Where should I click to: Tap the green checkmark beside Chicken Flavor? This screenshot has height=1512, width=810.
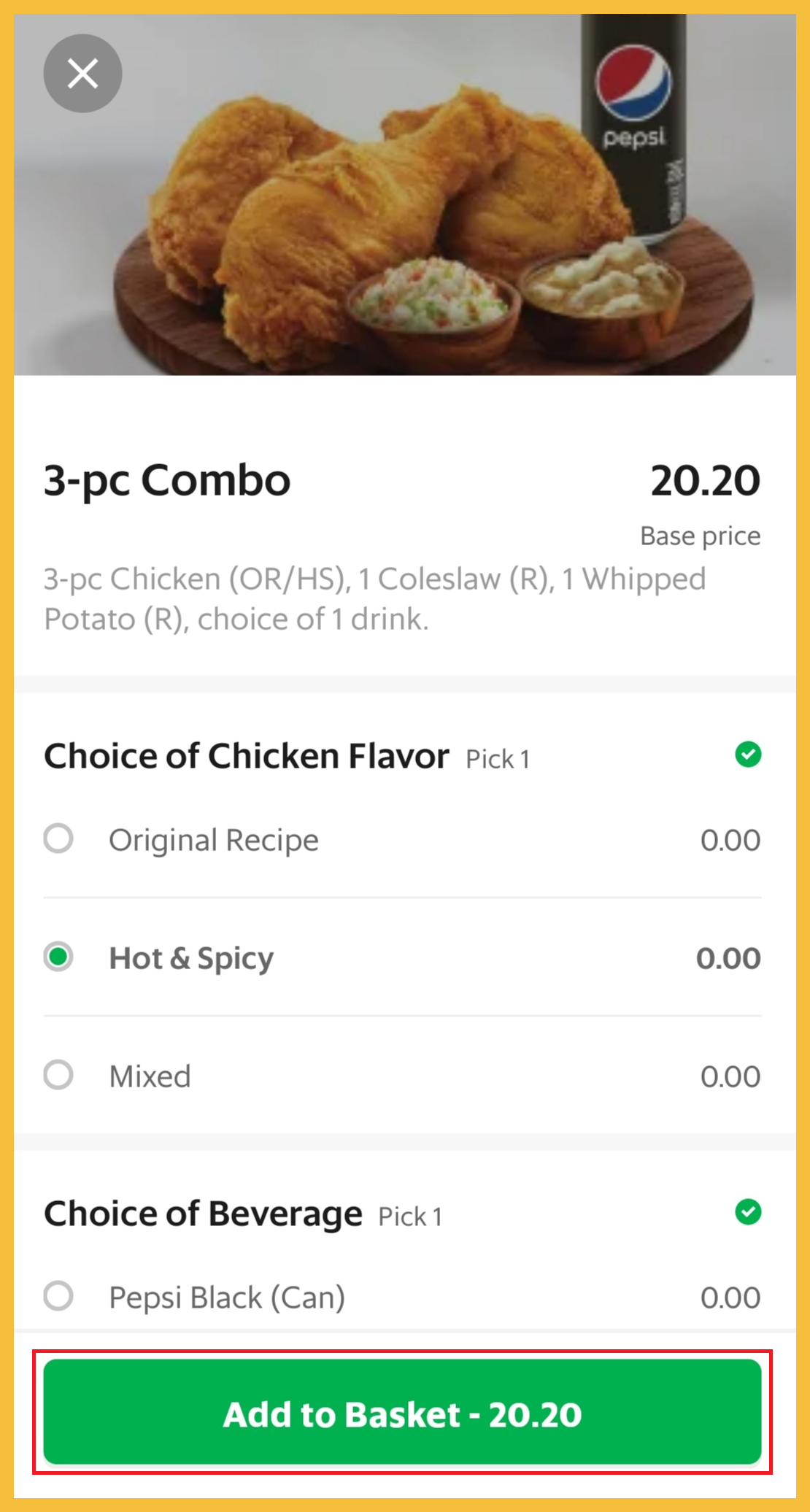pyautogui.click(x=748, y=755)
